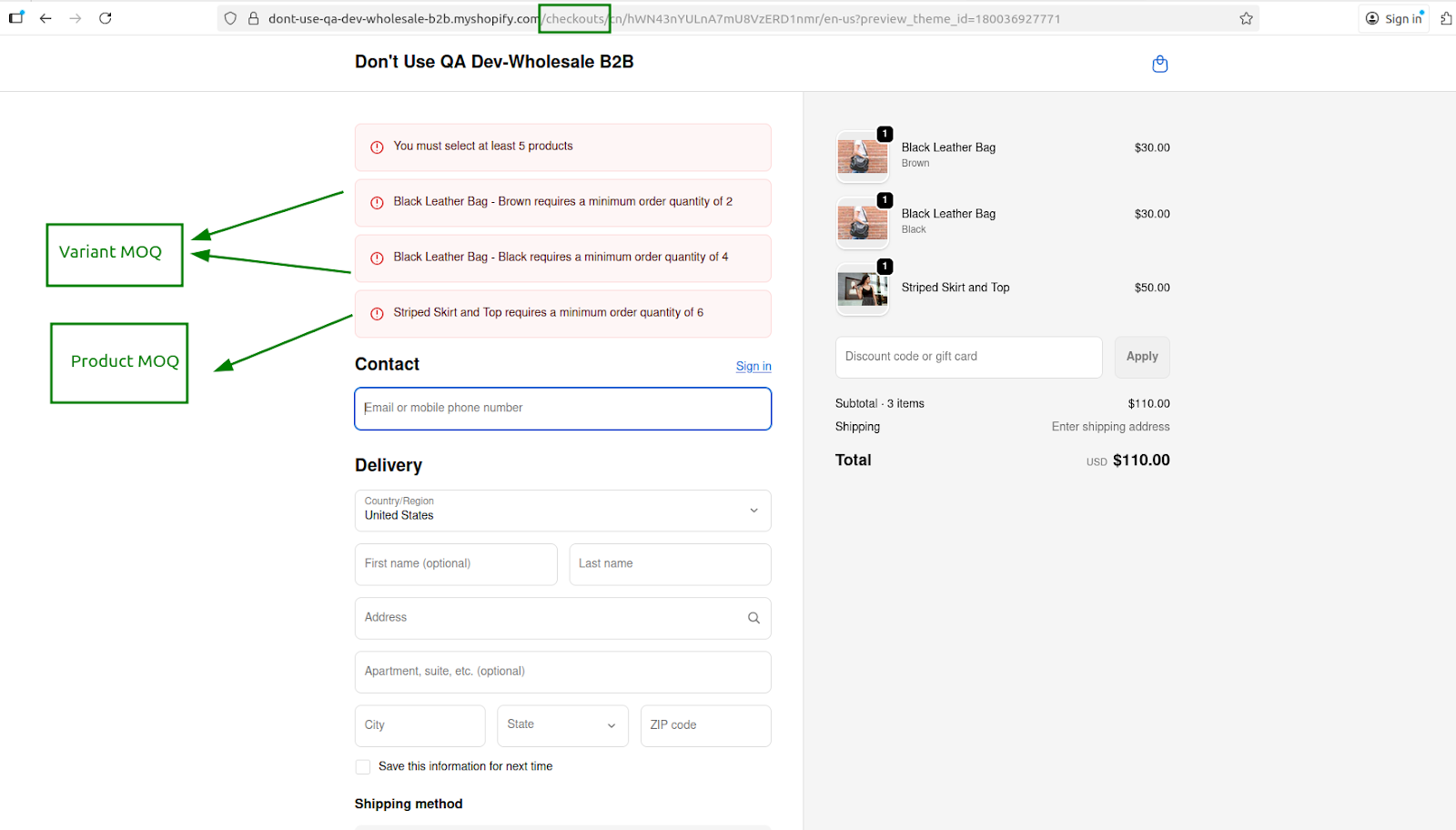Click the forward navigation arrow
This screenshot has height=830, width=1456.
(x=76, y=17)
